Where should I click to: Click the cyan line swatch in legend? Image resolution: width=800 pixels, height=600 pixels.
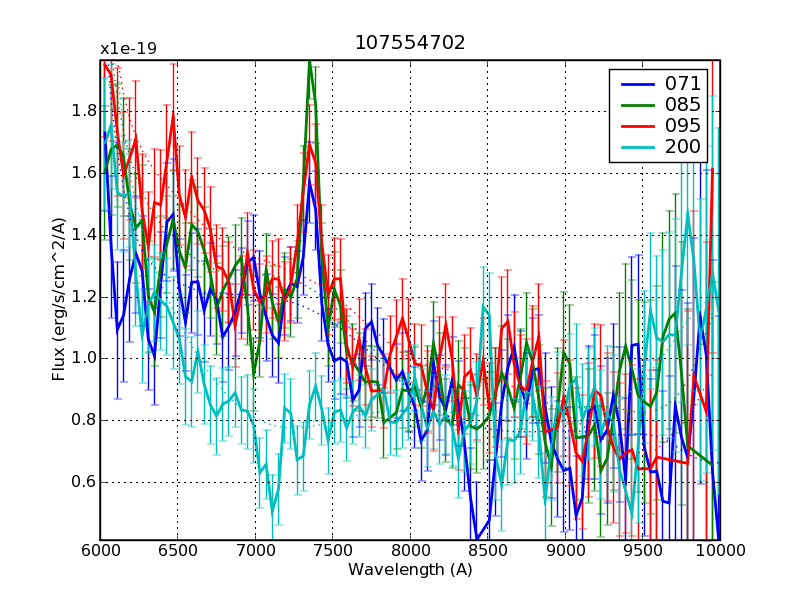(637, 149)
